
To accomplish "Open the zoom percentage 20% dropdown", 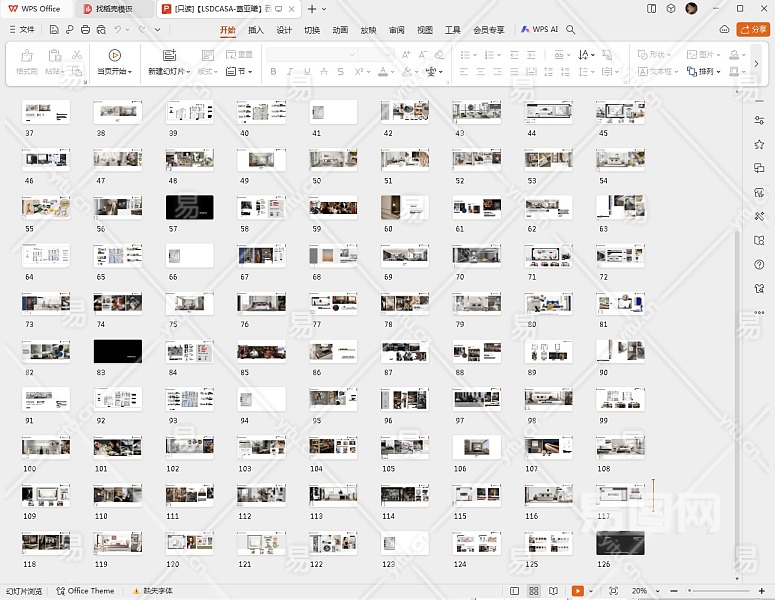I will 655,591.
